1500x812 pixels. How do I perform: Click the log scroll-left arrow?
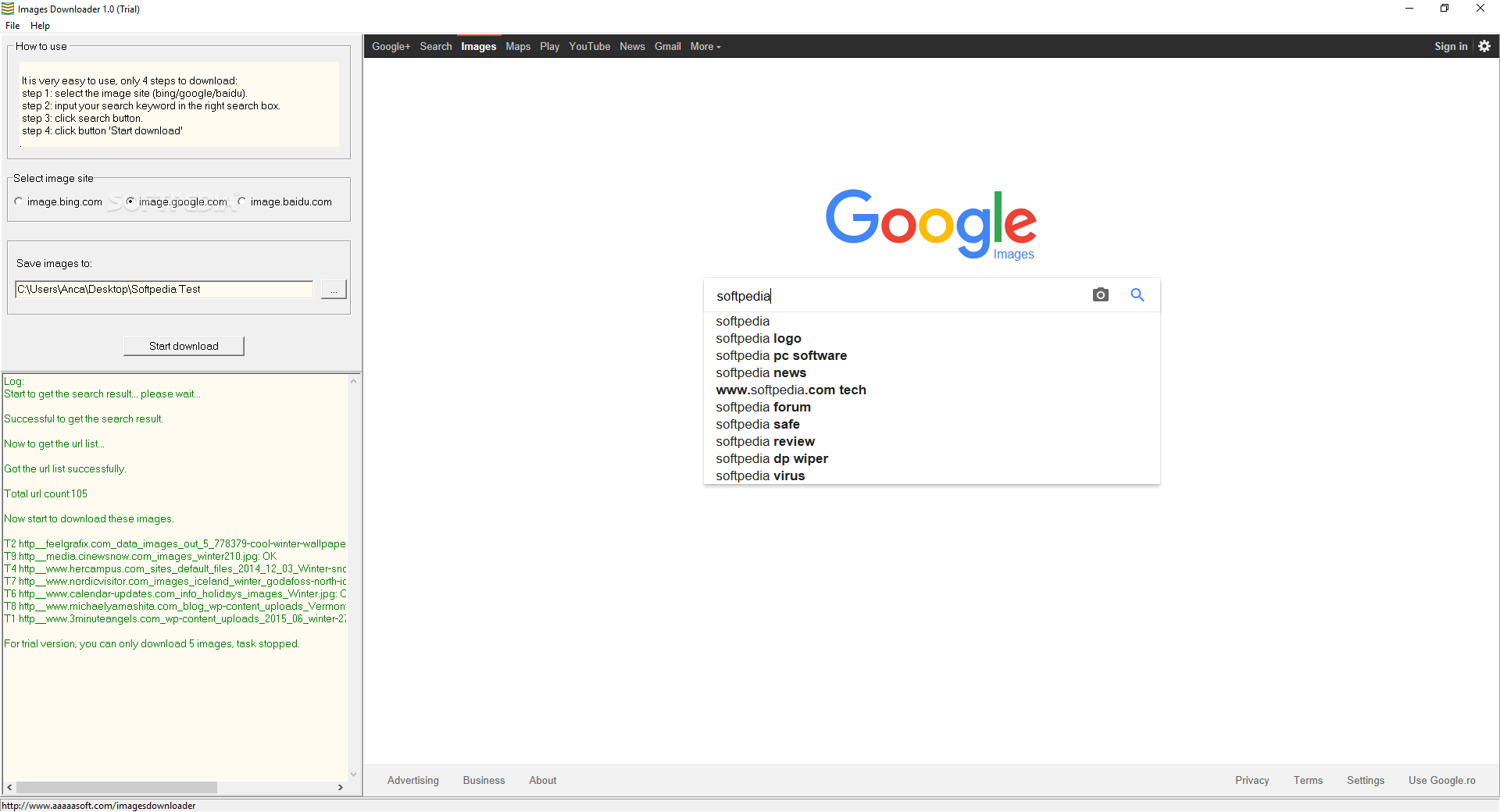(x=9, y=787)
